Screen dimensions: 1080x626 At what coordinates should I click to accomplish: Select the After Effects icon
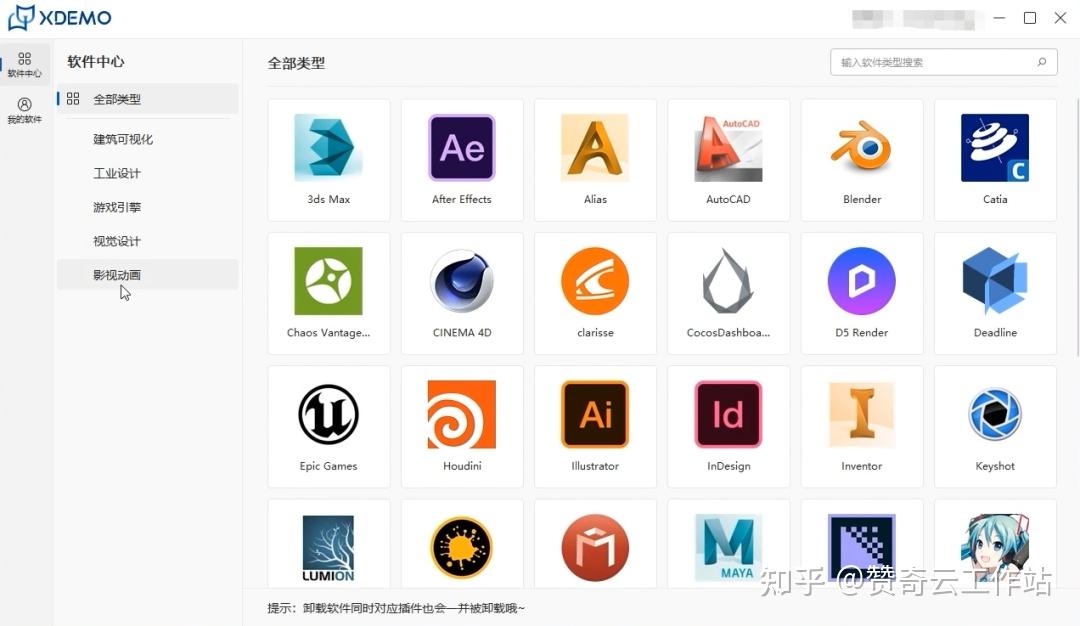point(461,148)
